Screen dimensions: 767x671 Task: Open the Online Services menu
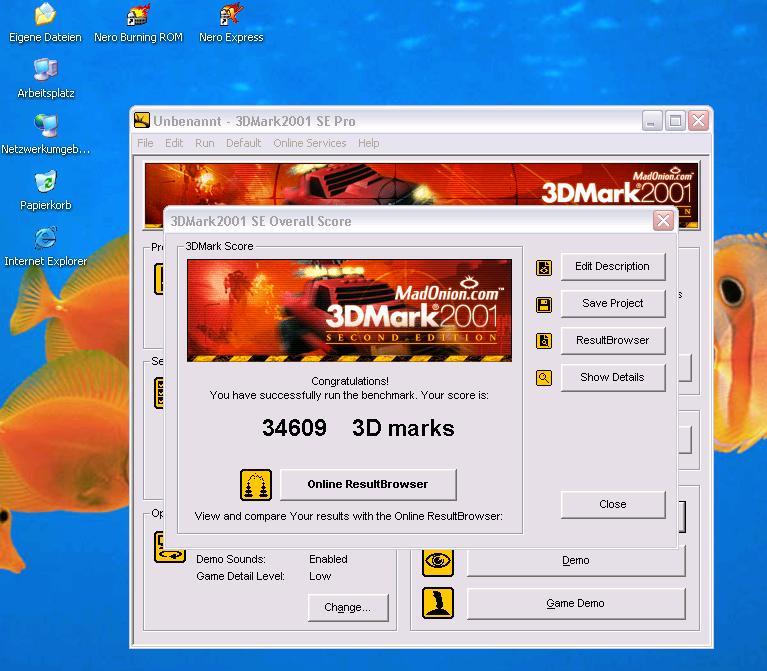click(x=310, y=143)
